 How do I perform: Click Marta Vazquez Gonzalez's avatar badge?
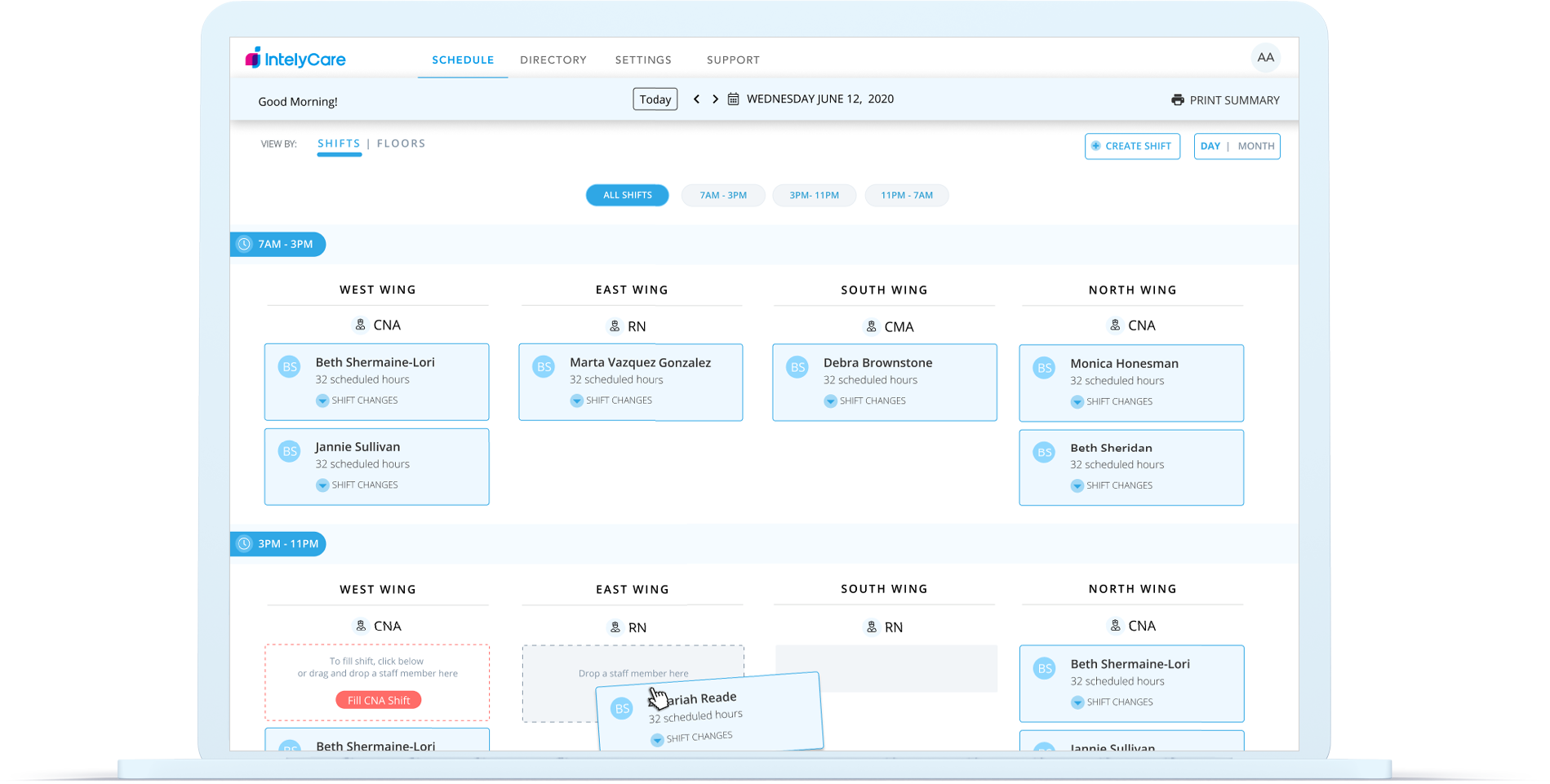point(544,366)
